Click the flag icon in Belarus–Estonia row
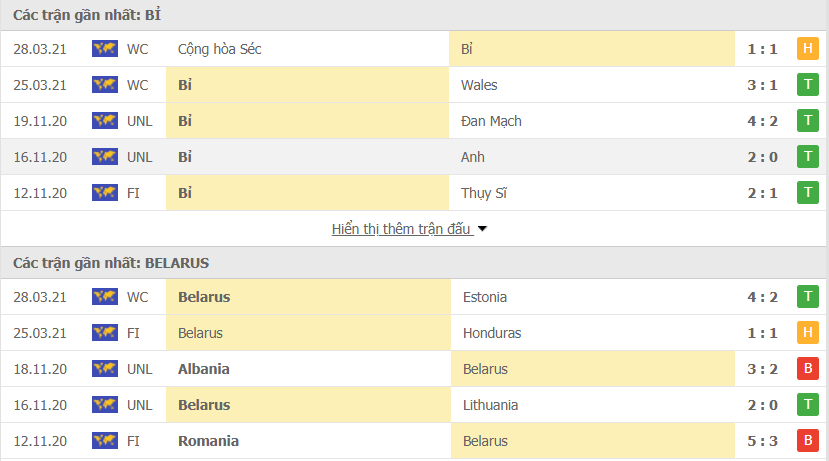Viewport: 829px width, 461px height. coord(104,297)
